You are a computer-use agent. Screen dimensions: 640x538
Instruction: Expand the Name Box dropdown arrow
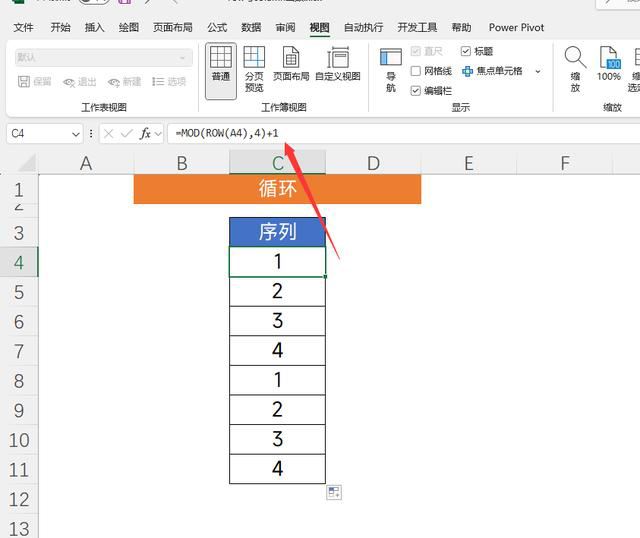[x=76, y=134]
